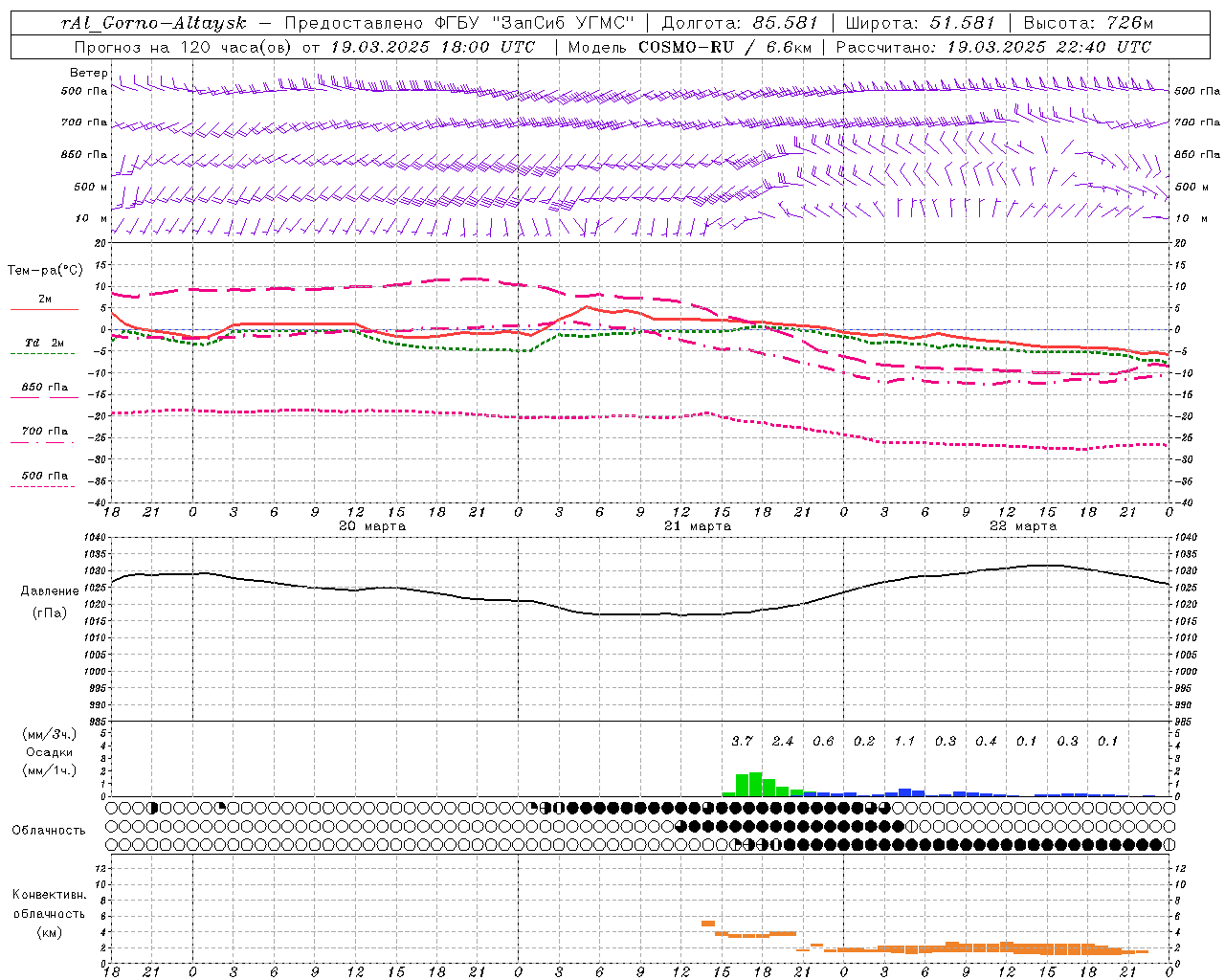
Task: Click the 0.6 precipitation total value
Action: coord(823,741)
